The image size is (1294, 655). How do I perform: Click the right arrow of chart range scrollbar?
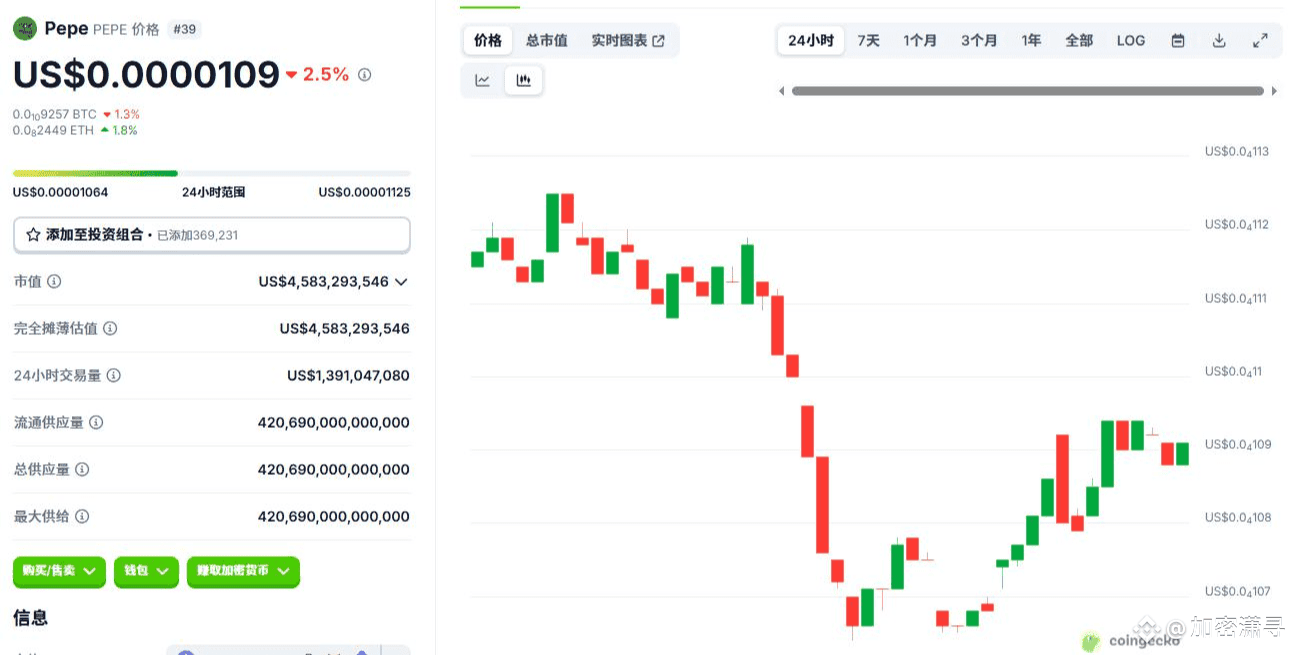click(x=1274, y=91)
